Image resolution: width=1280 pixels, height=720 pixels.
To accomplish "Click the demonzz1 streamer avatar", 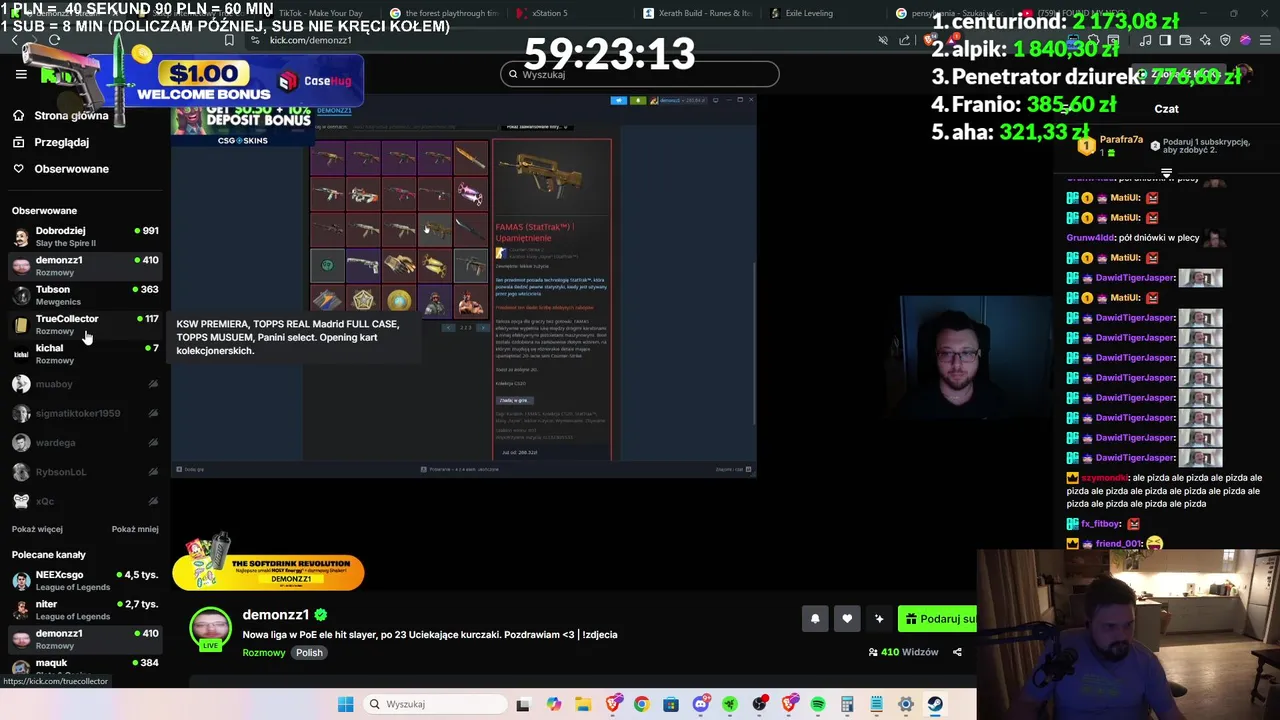I will [210, 628].
